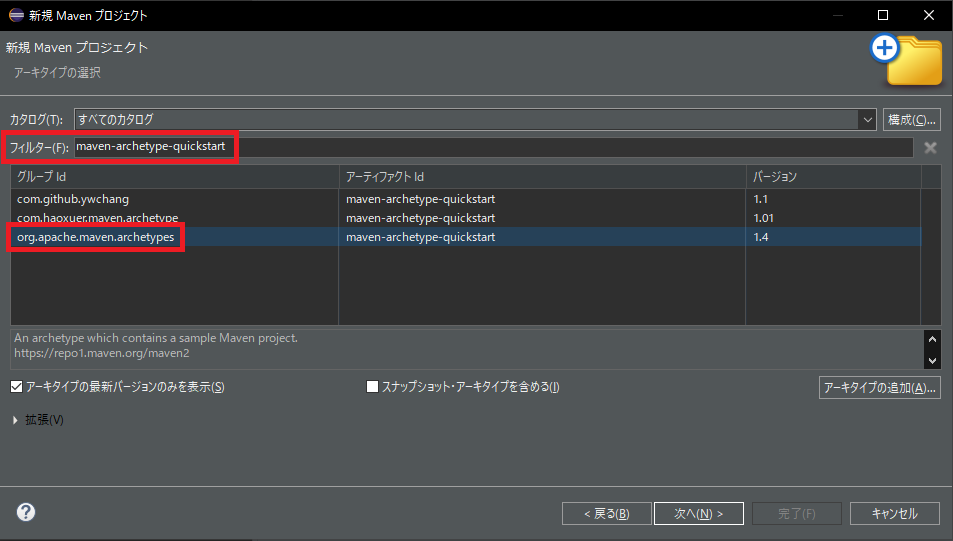Clear the filter with the X icon
This screenshot has height=541, width=953.
tap(930, 148)
